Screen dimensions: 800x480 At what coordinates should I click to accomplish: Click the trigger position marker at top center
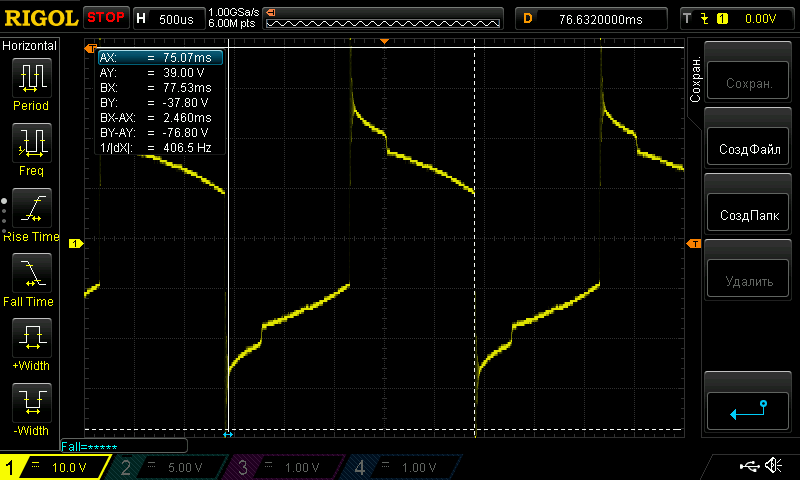click(385, 41)
